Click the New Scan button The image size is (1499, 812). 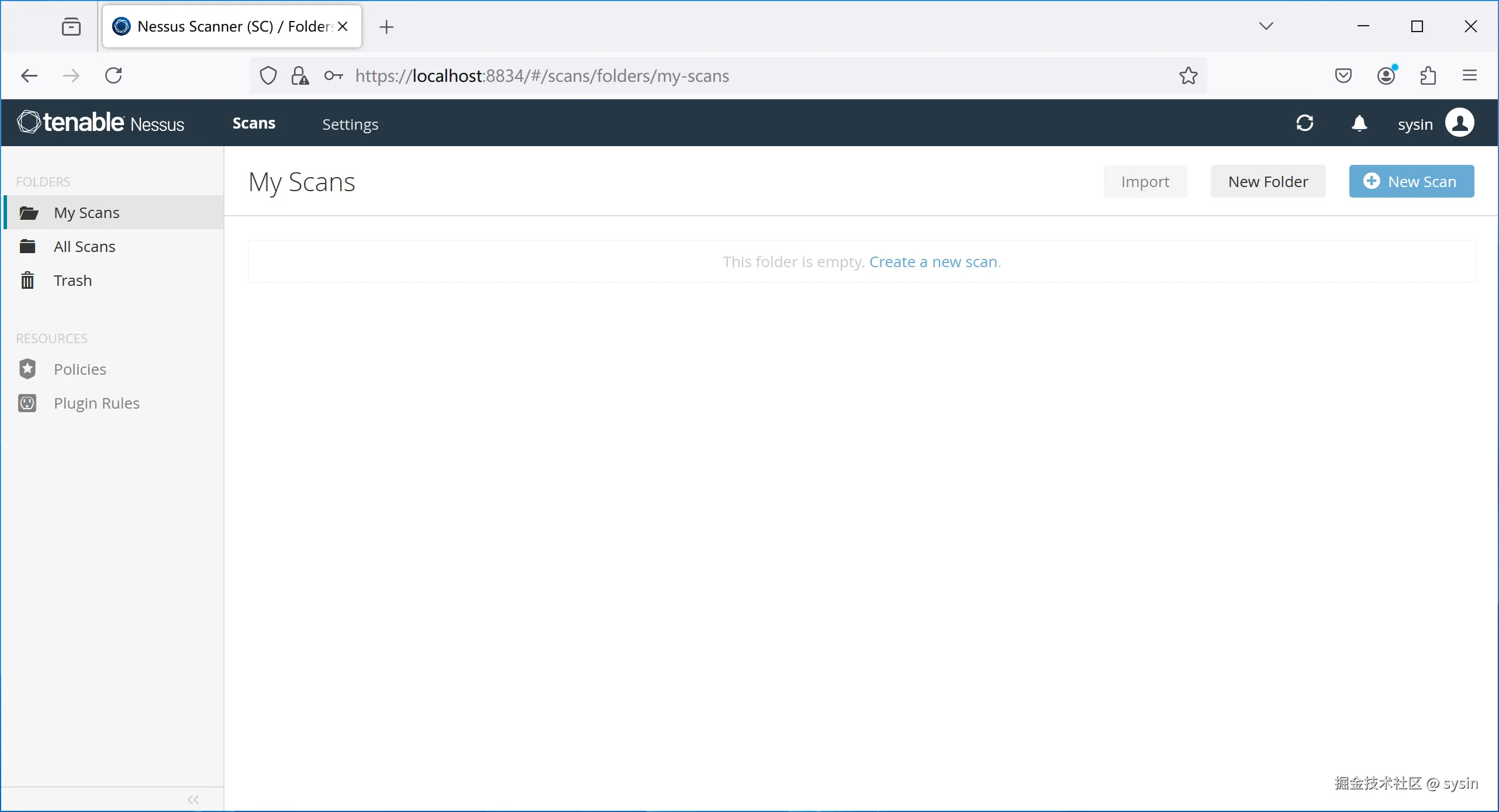(1411, 182)
